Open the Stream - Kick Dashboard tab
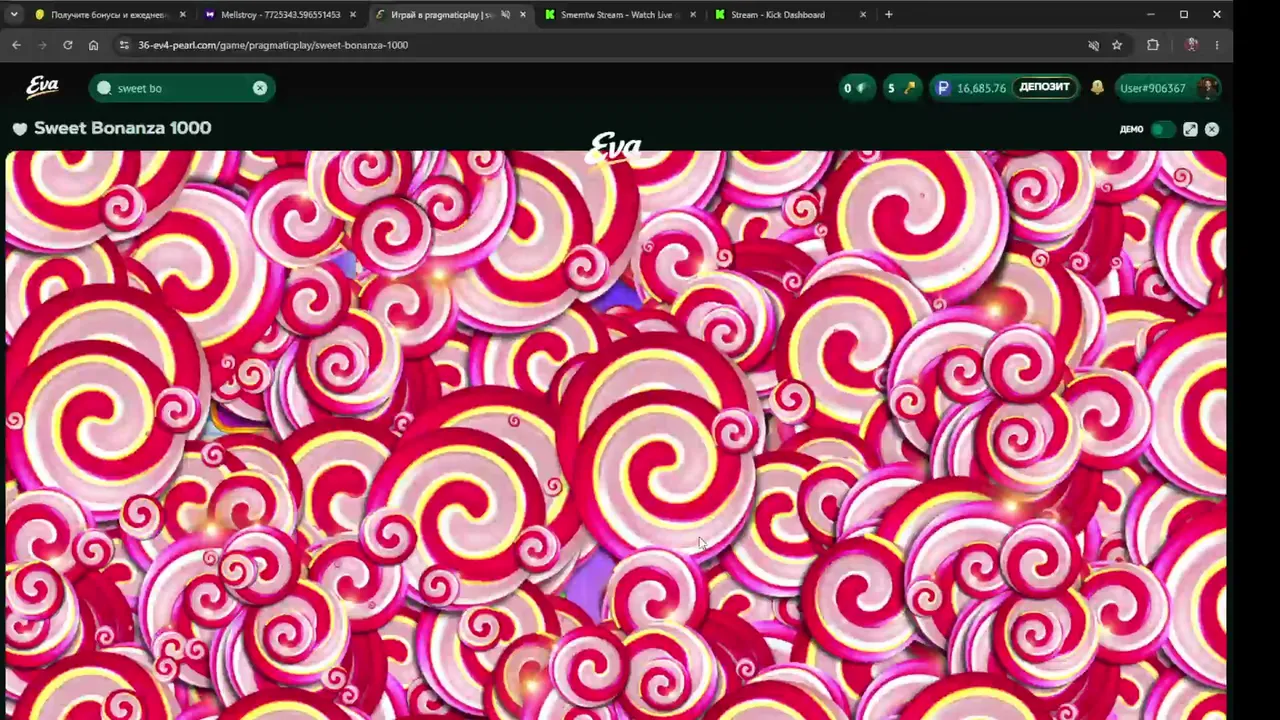Viewport: 1280px width, 720px height. coord(778,15)
